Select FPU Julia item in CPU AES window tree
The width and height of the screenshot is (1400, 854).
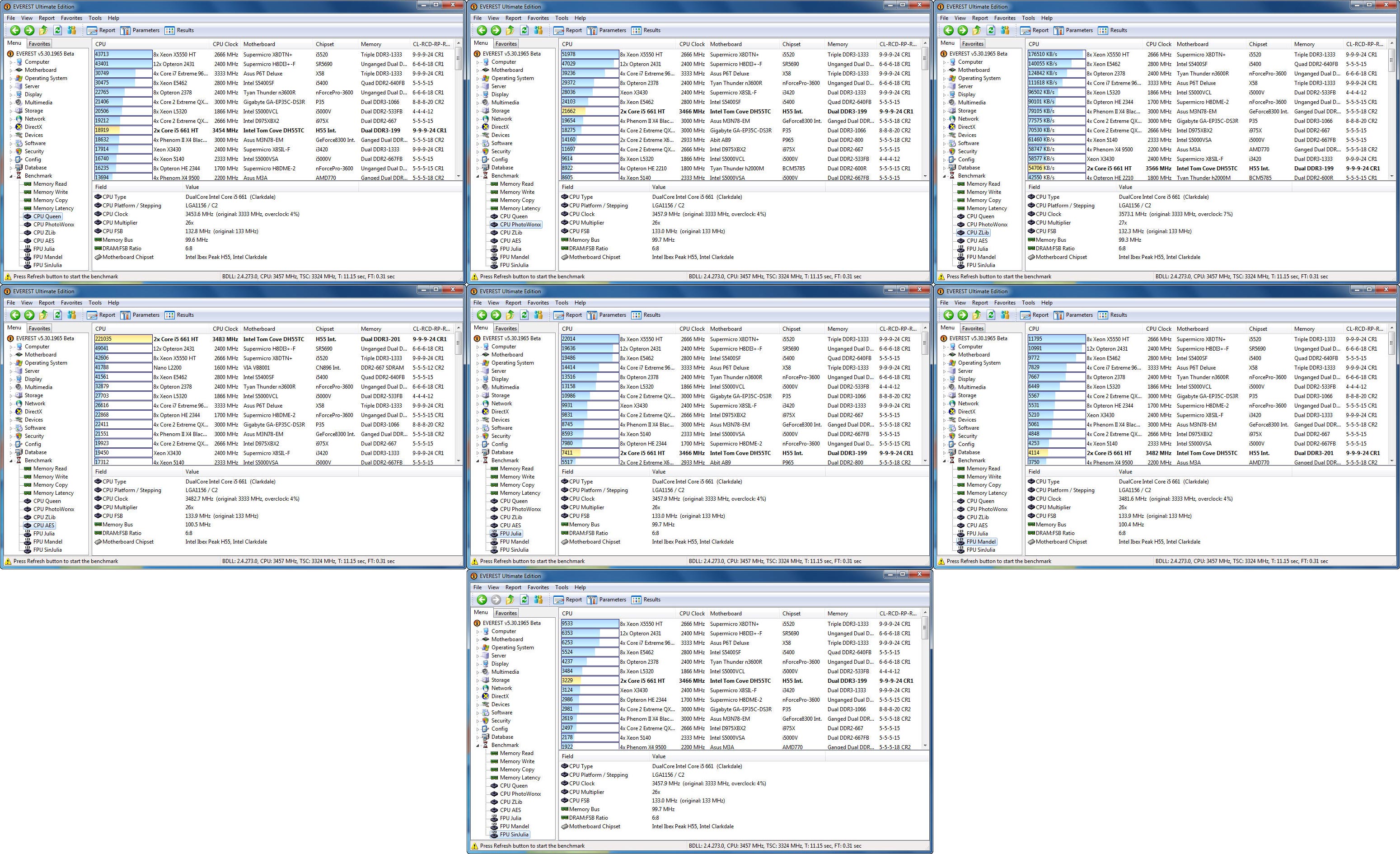tap(44, 534)
